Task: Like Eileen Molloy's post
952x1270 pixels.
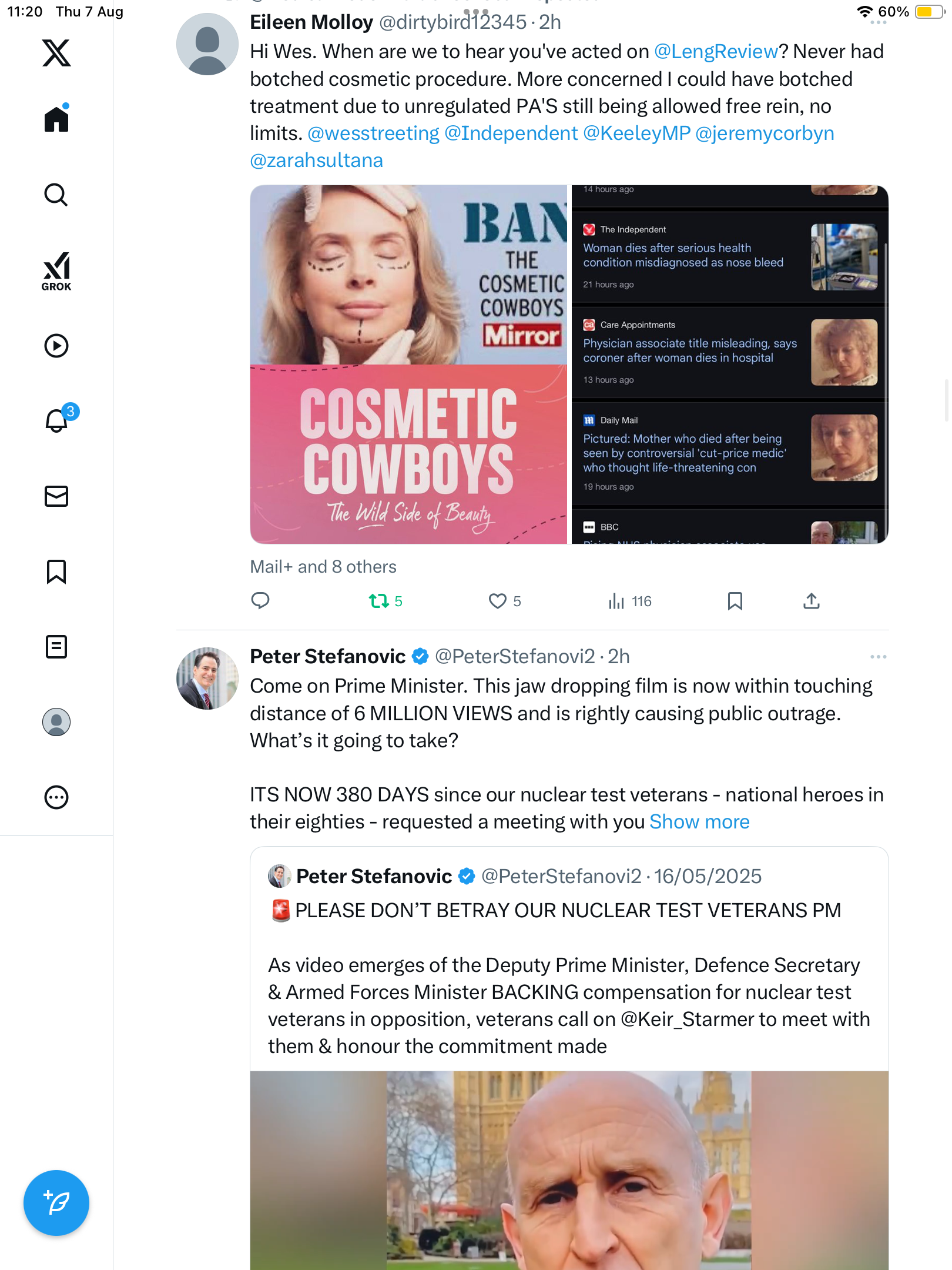Action: (498, 600)
